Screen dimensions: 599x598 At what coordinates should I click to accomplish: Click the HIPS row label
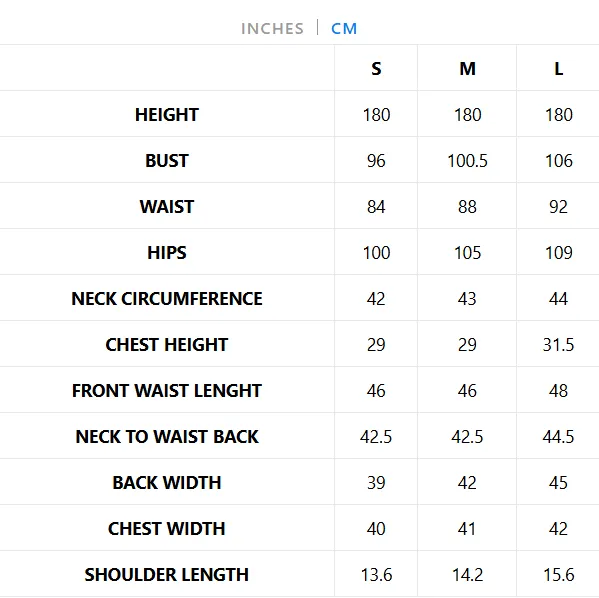167,253
